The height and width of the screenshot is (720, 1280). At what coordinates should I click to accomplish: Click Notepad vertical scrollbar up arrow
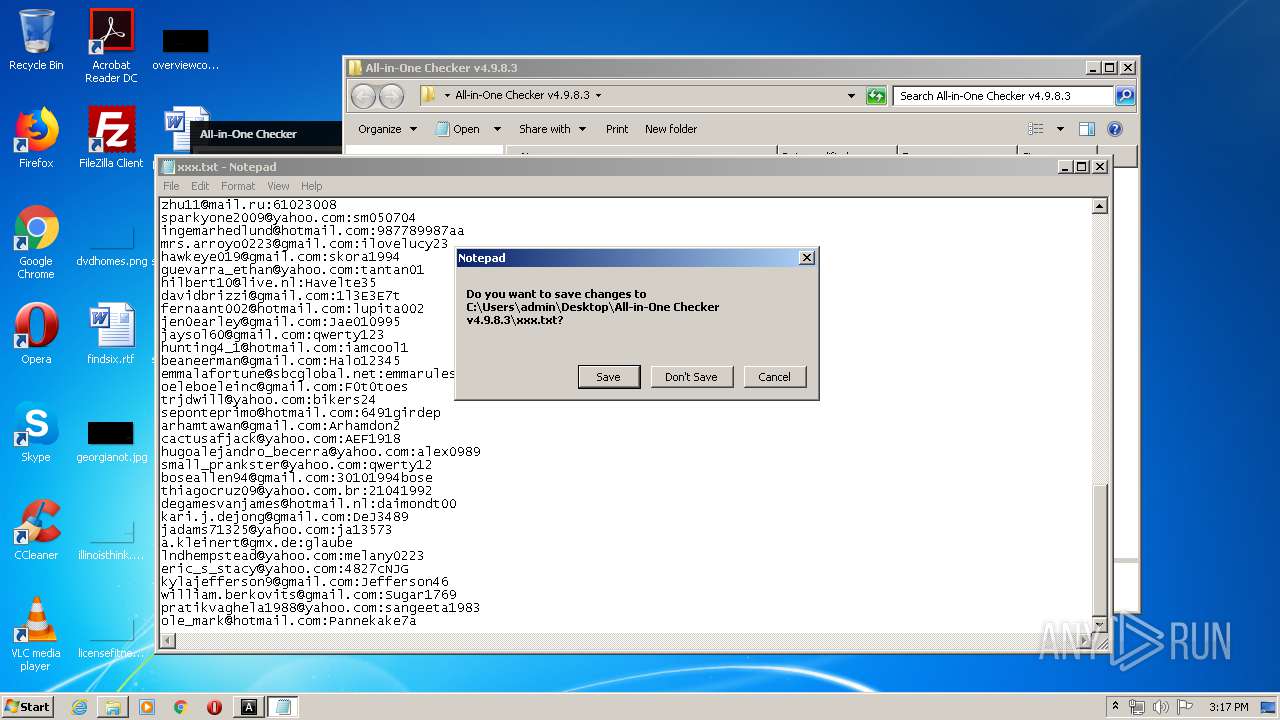(1099, 206)
